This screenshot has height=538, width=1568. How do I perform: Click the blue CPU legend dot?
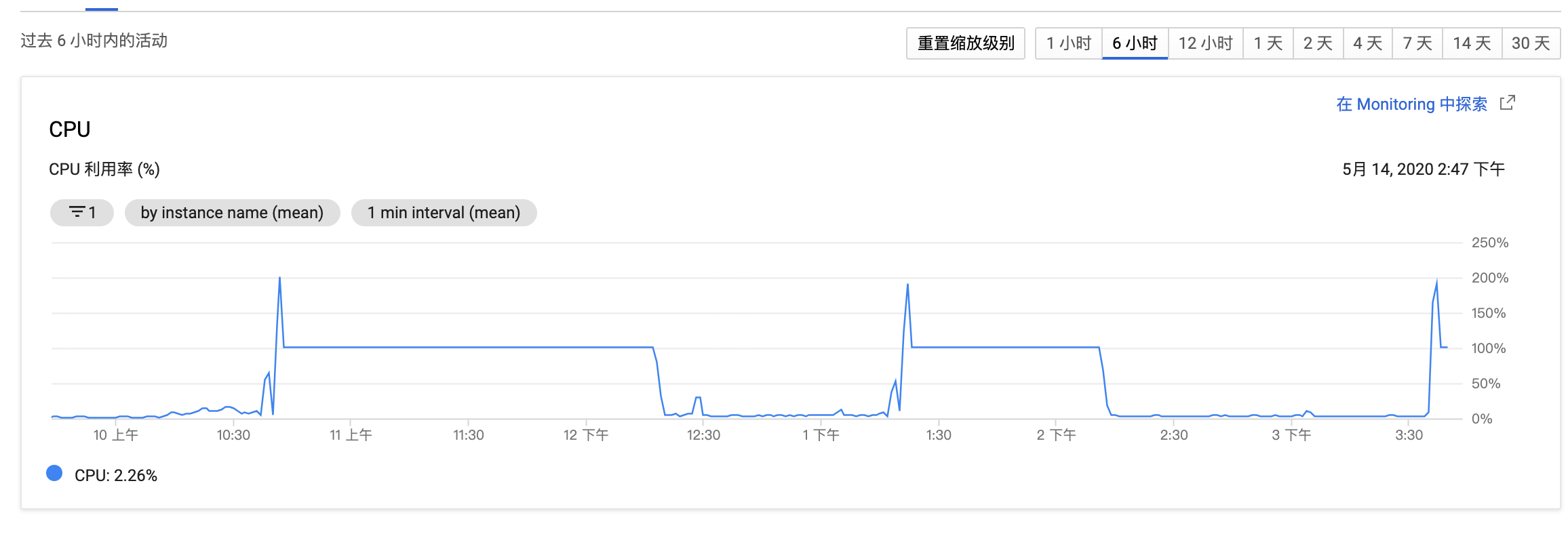54,474
